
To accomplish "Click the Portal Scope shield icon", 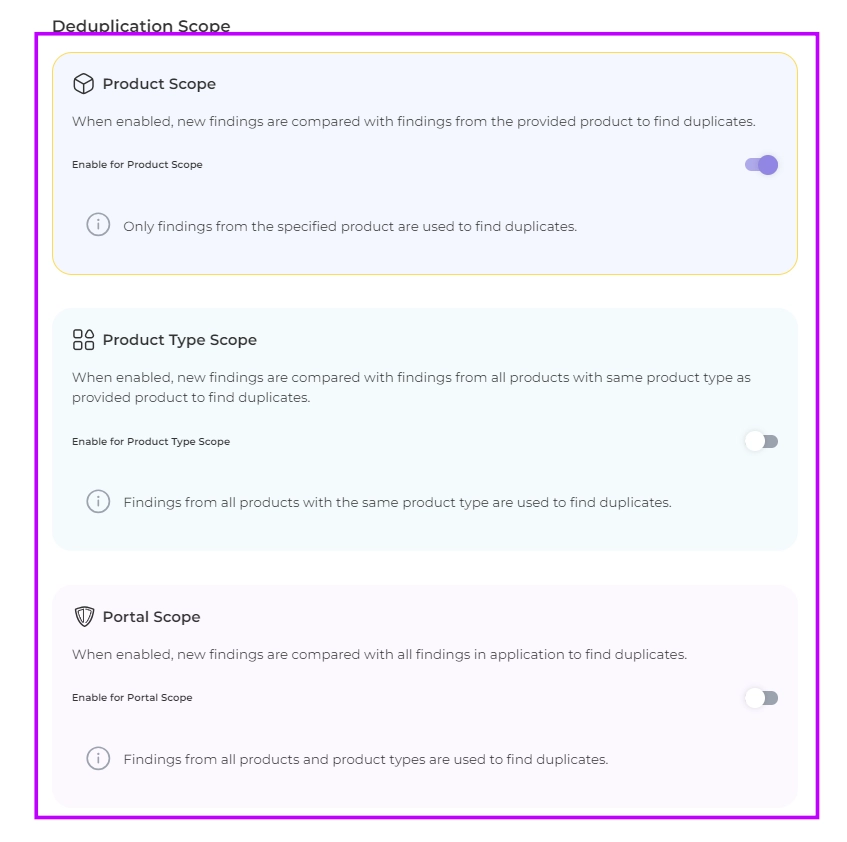I will [x=83, y=617].
